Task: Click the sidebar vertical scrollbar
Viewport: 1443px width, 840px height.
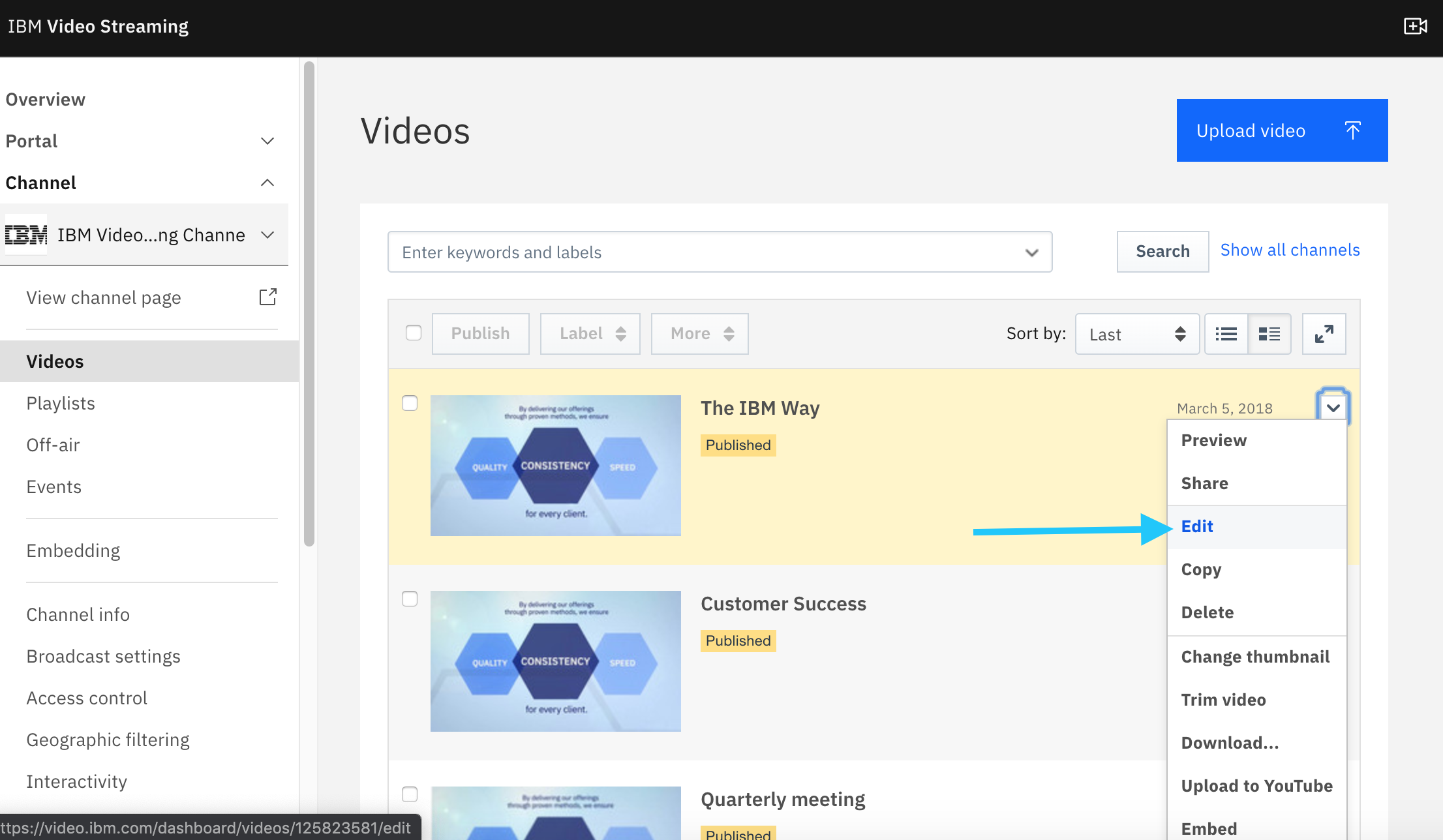Action: click(309, 304)
